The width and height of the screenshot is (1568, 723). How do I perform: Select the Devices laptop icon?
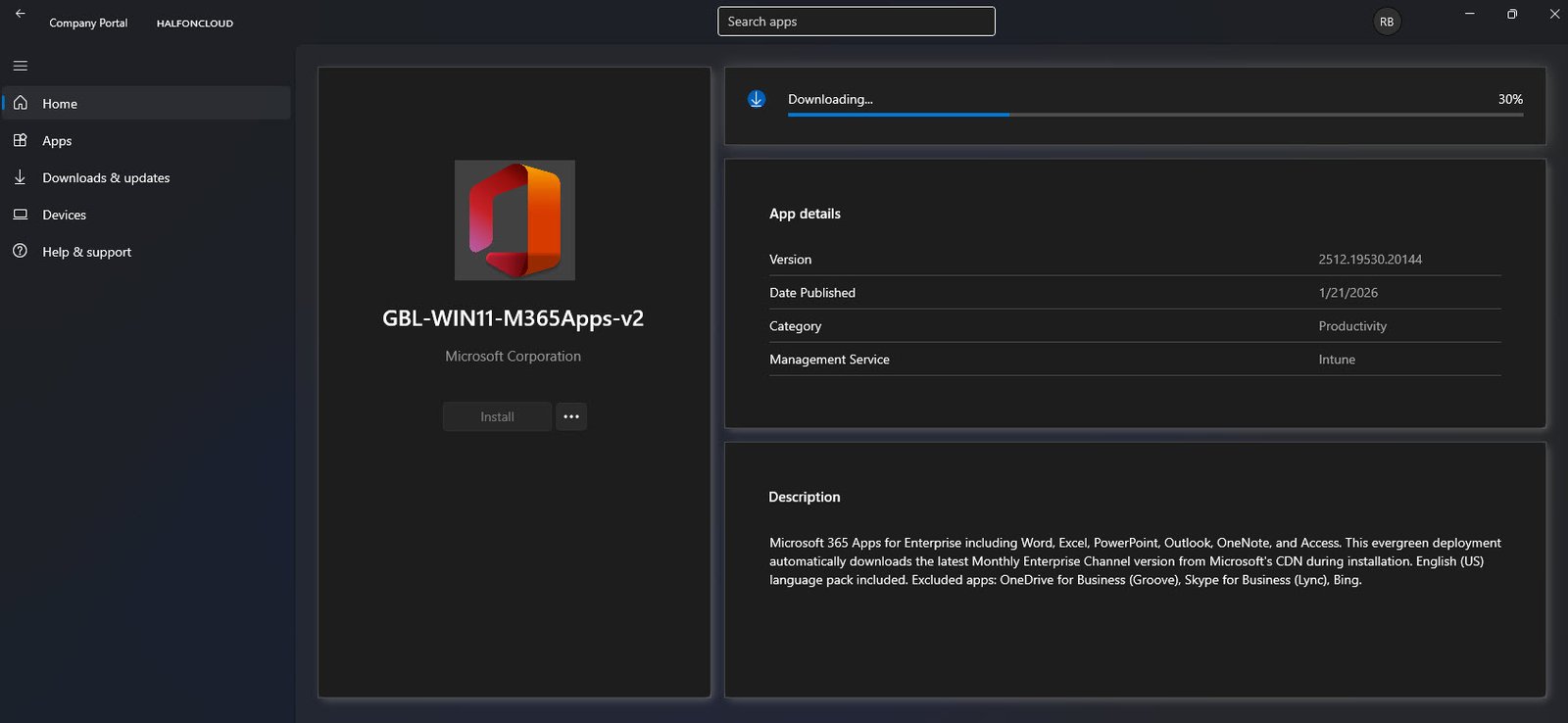(x=20, y=215)
